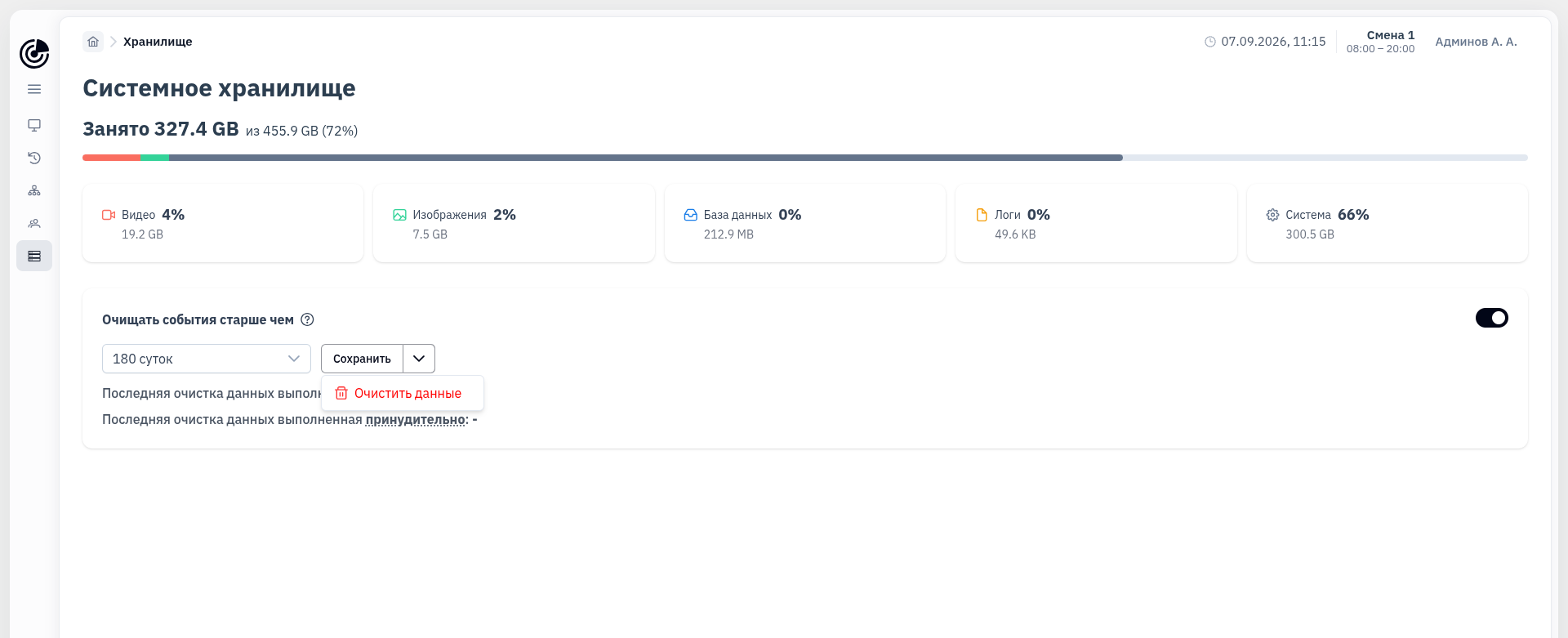Click the app logo at top left

(34, 54)
